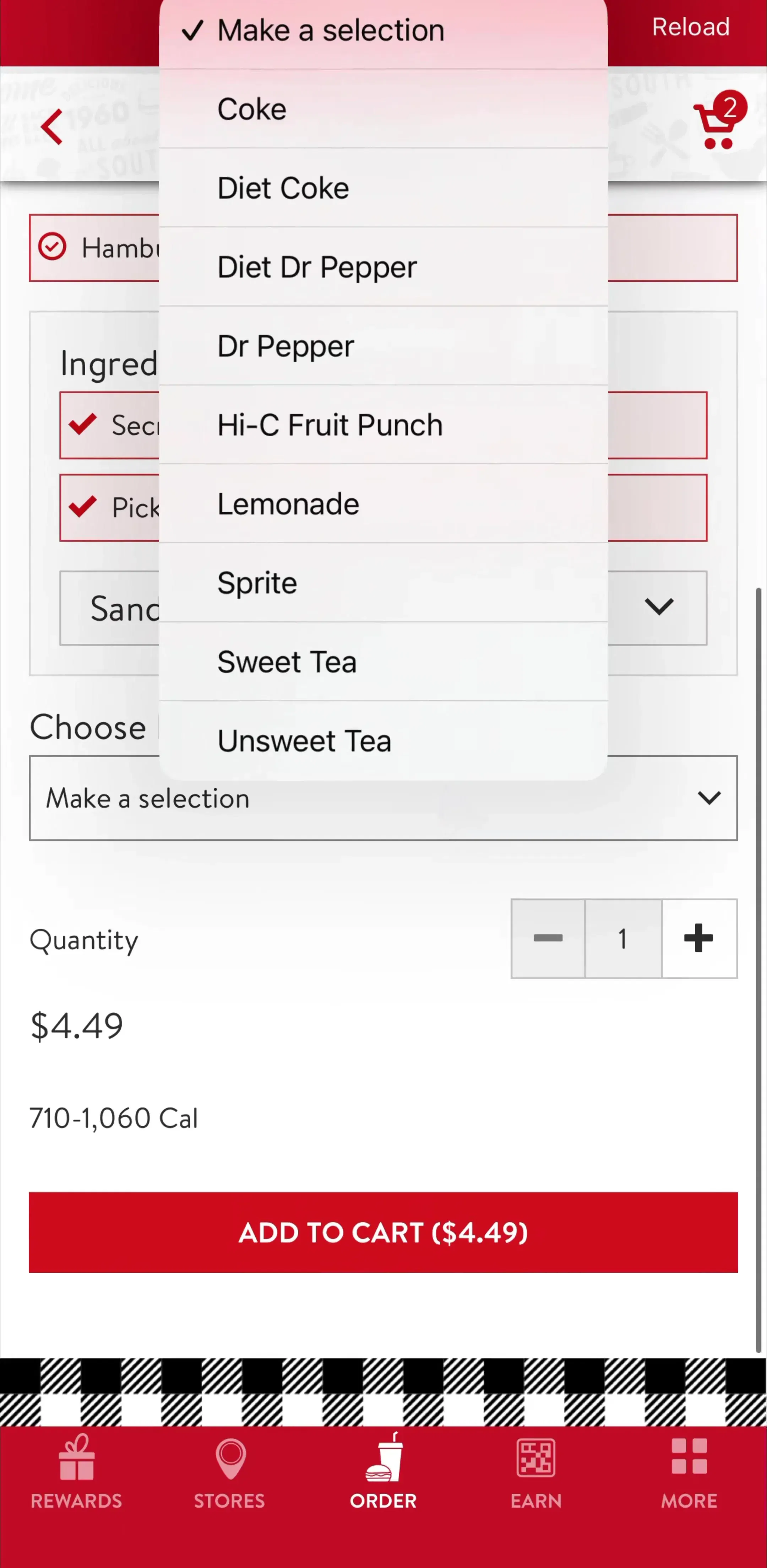Open the Choose drink selection dropdown
Image resolution: width=767 pixels, height=1568 pixels.
[383, 798]
